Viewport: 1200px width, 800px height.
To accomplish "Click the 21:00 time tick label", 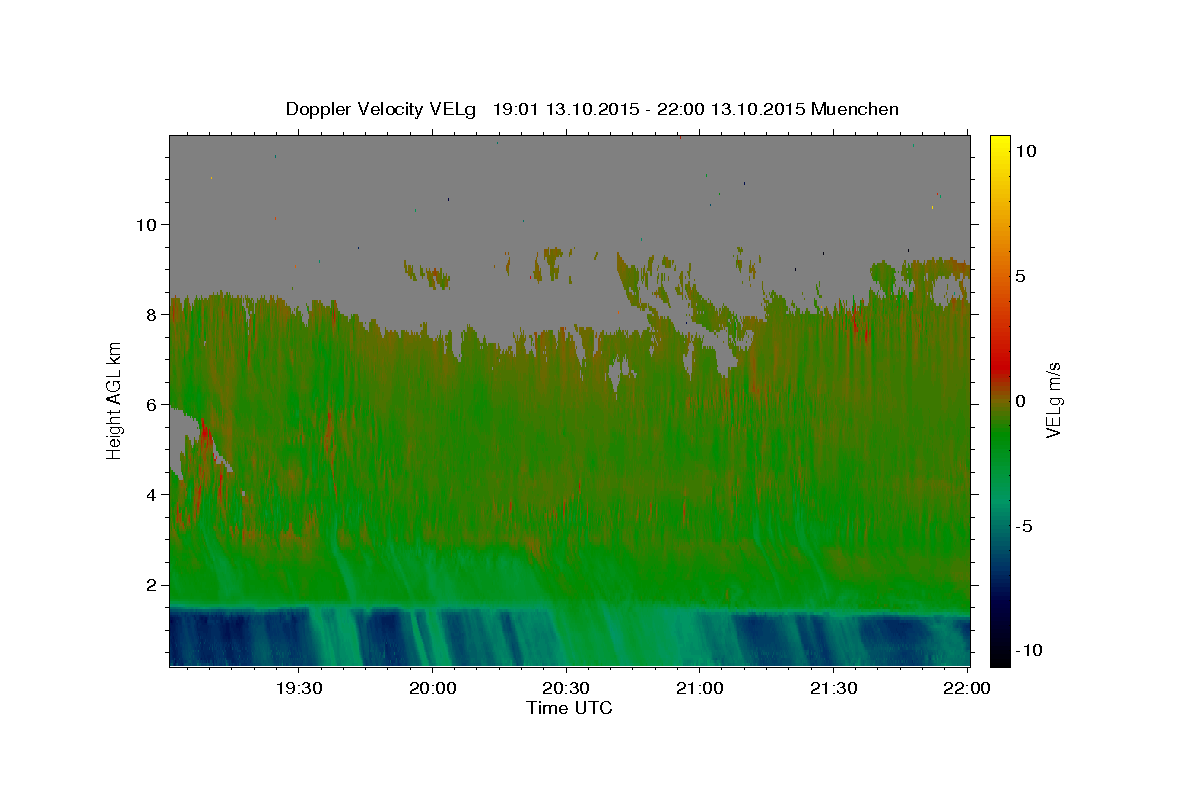I will click(x=699, y=688).
